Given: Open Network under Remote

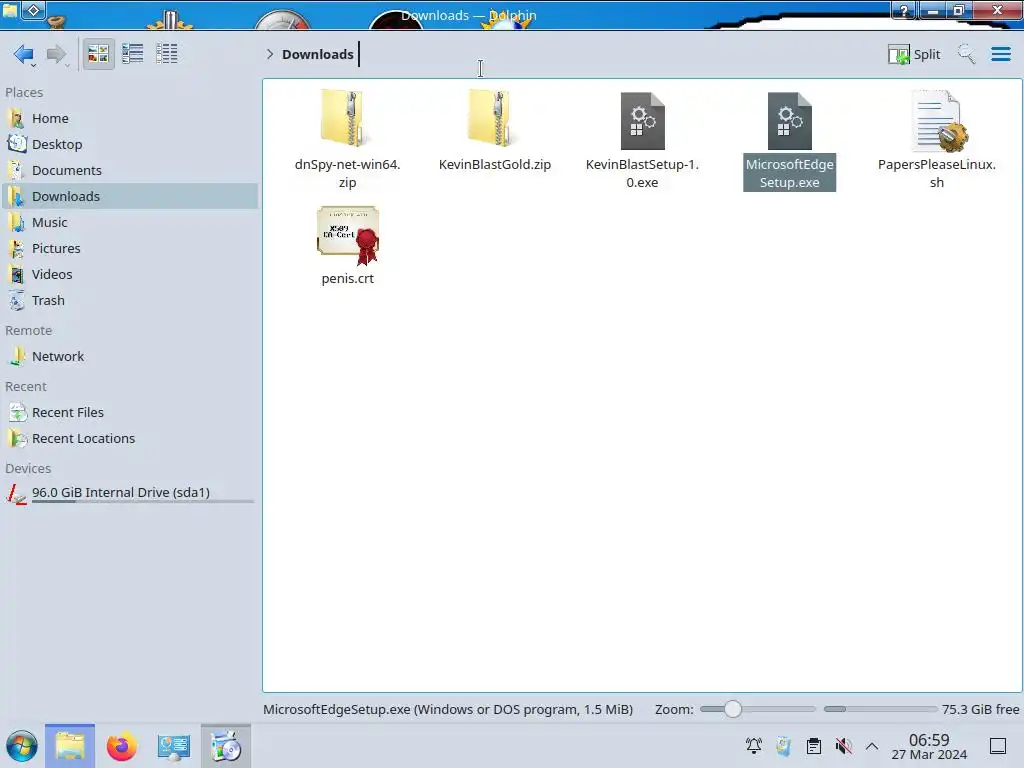Looking at the screenshot, I should point(129,357).
